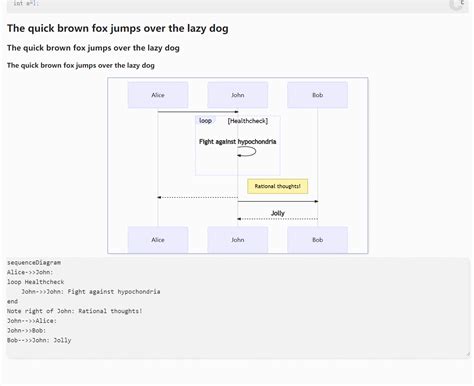Click the bottom John participant box
Viewport: 474px width, 386px height.
[x=238, y=240]
